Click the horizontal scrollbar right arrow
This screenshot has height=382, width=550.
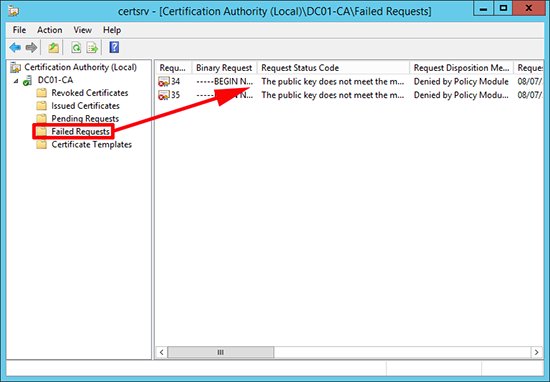536,352
